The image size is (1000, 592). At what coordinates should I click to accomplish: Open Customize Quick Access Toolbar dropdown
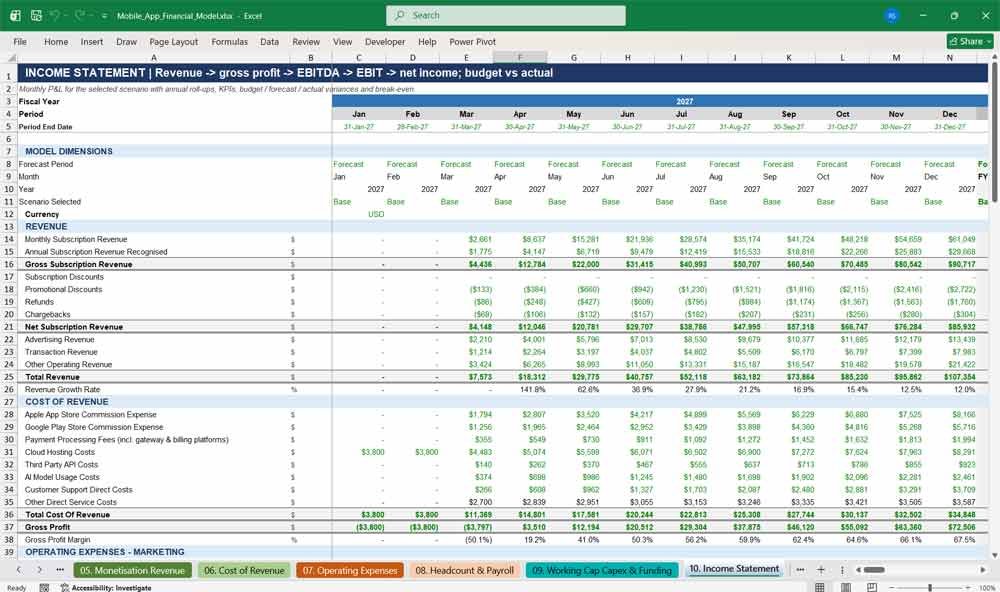[104, 16]
